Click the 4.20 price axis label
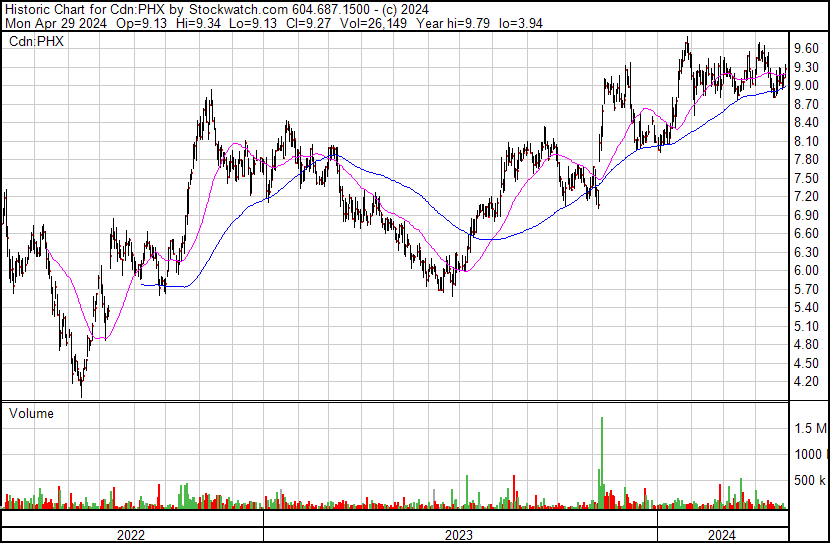Image resolution: width=830 pixels, height=543 pixels. click(x=806, y=381)
